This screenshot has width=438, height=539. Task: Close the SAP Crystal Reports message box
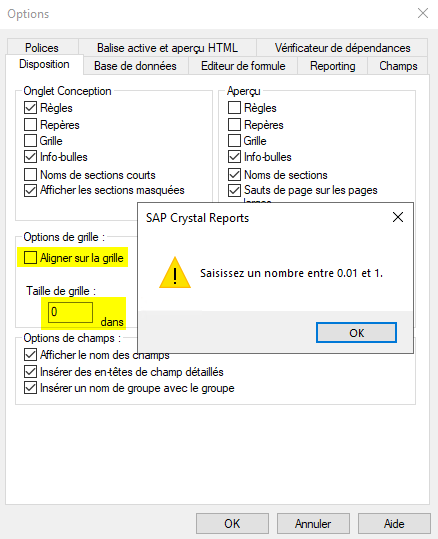pyautogui.click(x=398, y=217)
